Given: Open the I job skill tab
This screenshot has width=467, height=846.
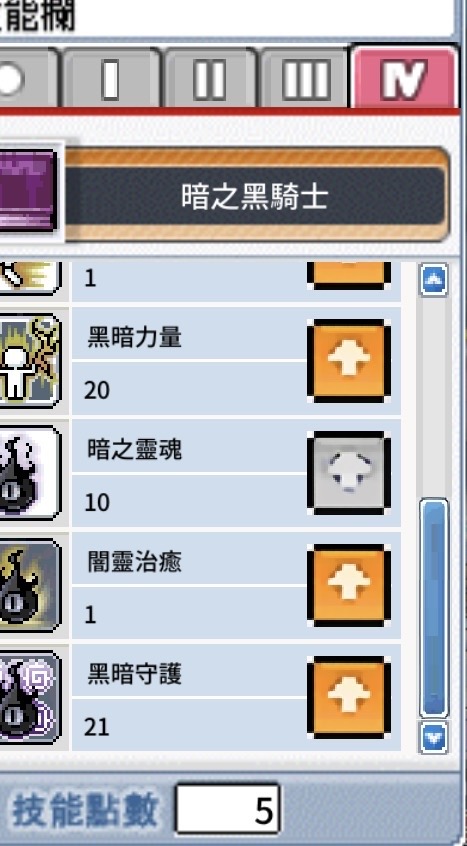Looking at the screenshot, I should pos(111,79).
